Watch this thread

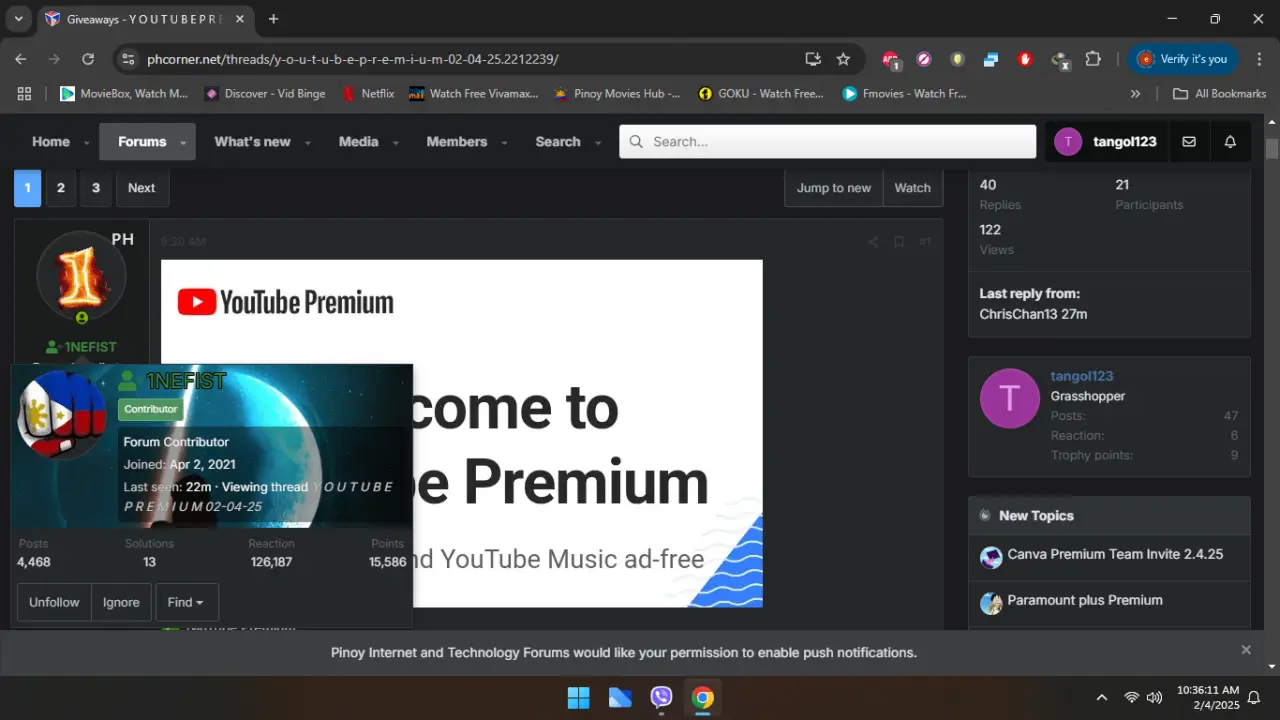[x=912, y=188]
